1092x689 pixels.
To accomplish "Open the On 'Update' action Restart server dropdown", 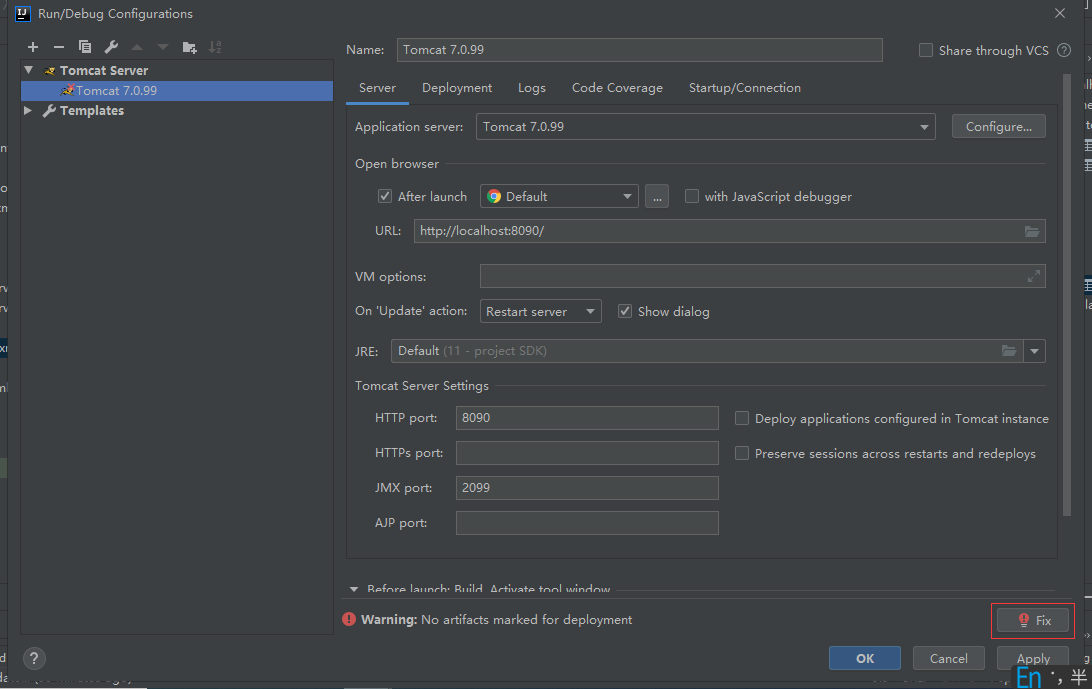I will (x=540, y=311).
